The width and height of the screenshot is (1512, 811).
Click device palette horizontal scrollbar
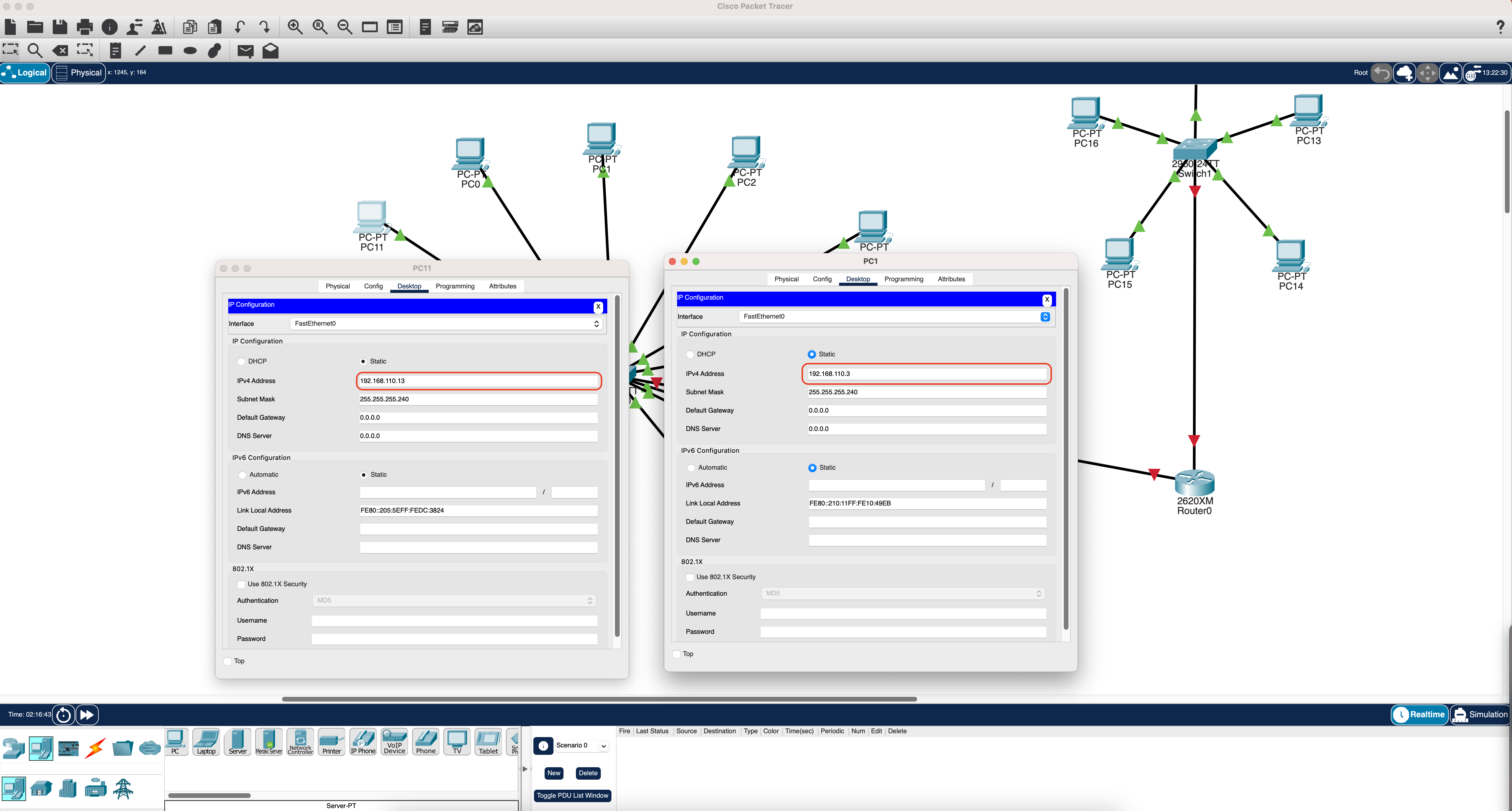[x=209, y=796]
